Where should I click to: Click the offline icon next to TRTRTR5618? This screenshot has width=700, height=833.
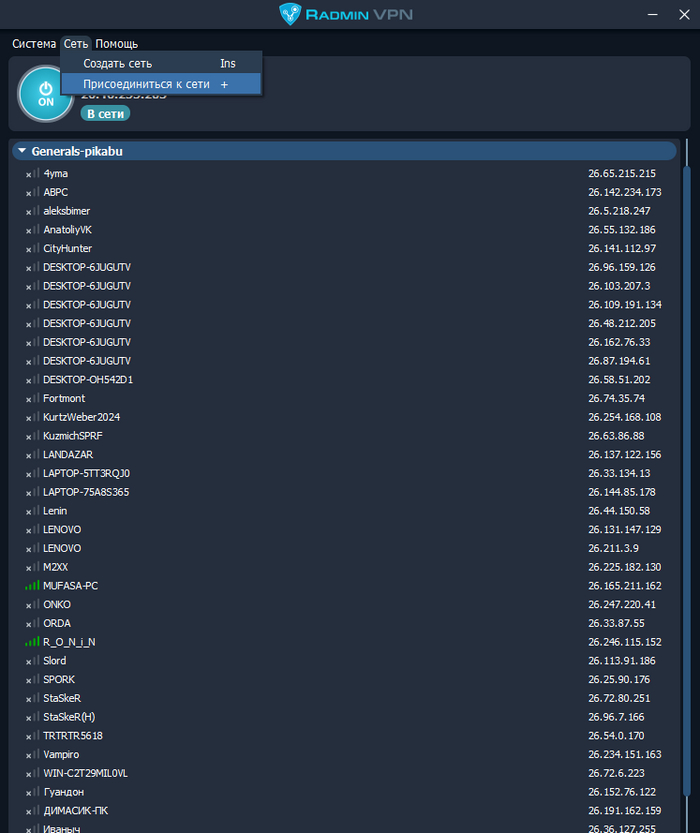[32, 736]
